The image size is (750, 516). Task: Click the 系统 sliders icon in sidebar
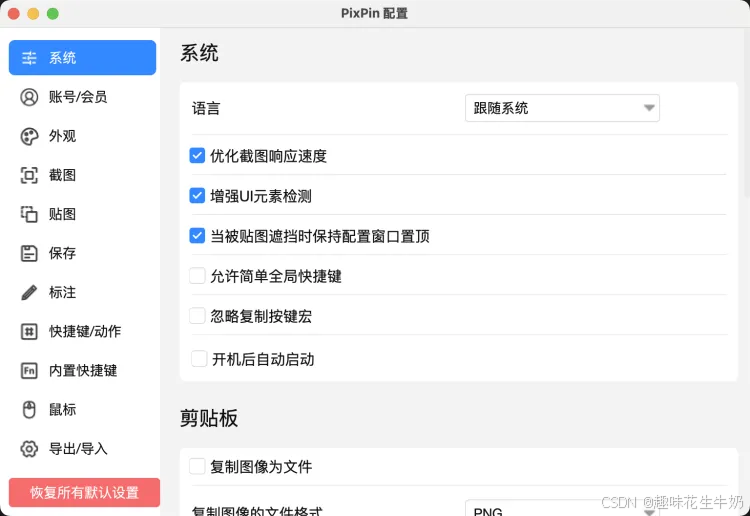(x=29, y=58)
